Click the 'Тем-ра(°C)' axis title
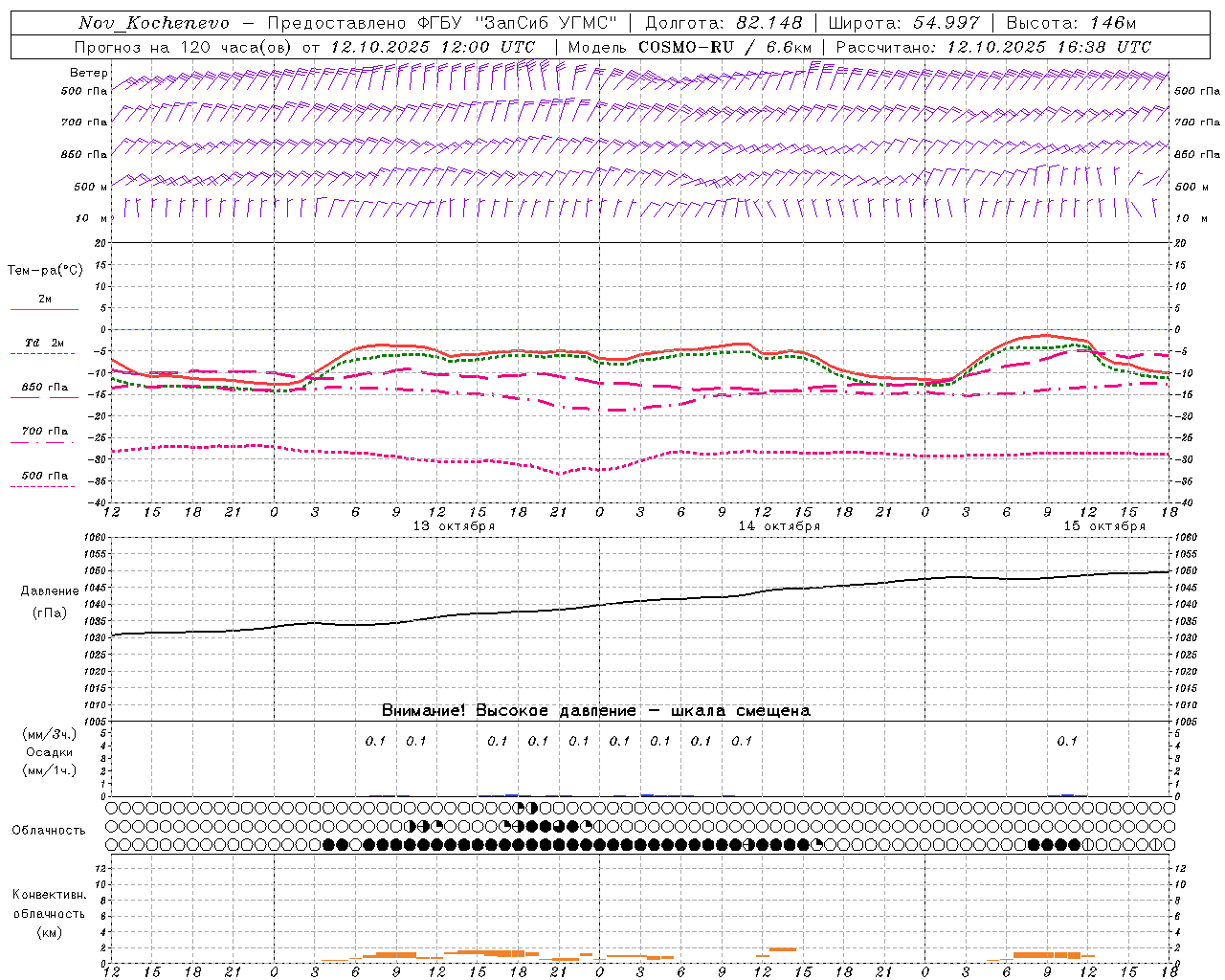This screenshot has height=980, width=1225. [x=45, y=270]
